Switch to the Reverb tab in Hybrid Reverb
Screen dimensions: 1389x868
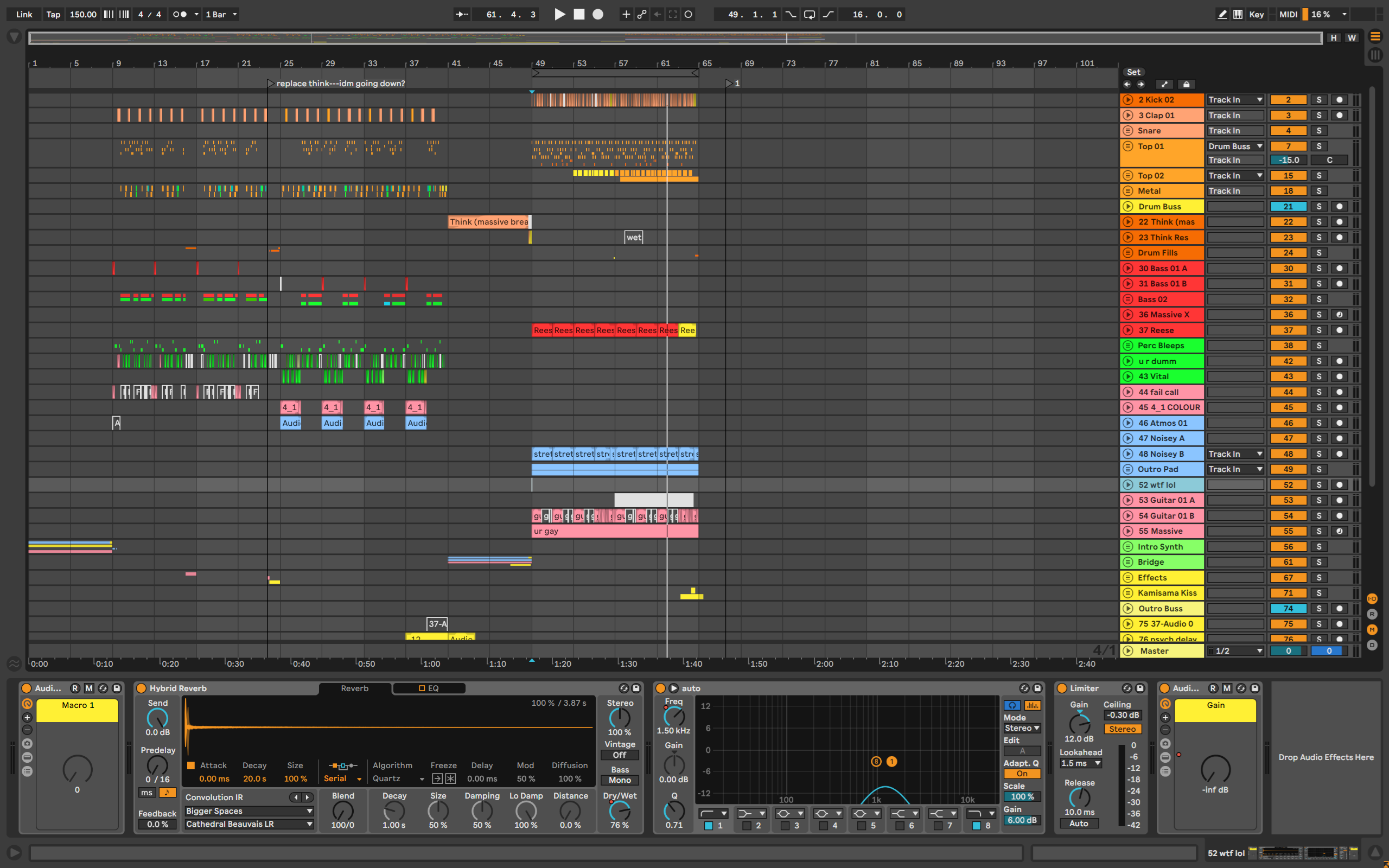355,688
